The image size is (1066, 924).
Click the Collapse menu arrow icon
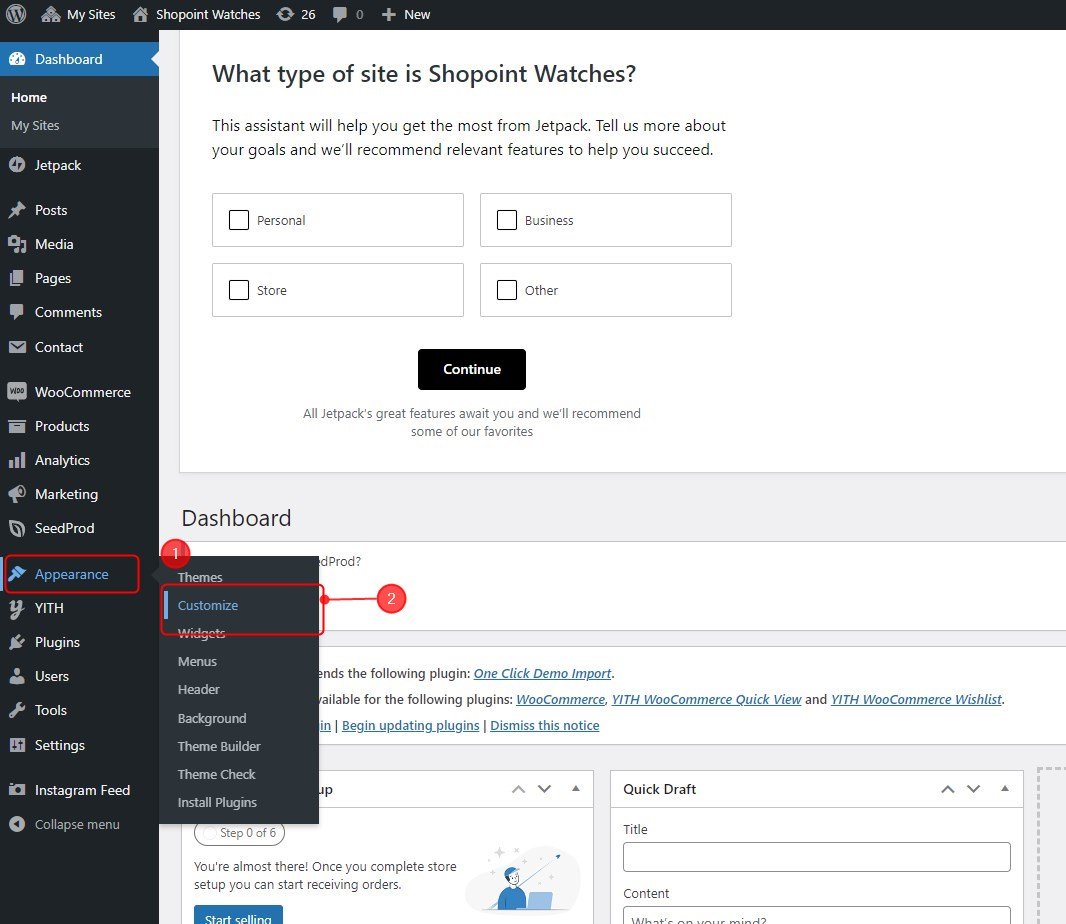tap(17, 824)
